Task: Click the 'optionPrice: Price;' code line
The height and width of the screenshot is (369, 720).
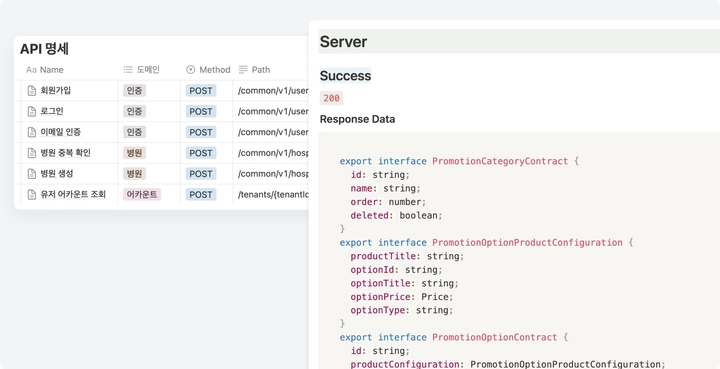Action: click(x=402, y=296)
